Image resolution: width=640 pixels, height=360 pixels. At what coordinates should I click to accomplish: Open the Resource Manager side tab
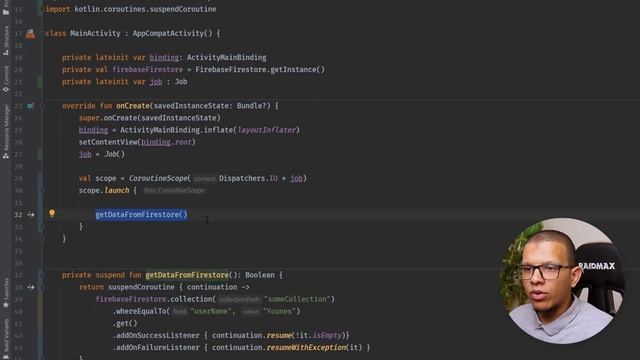pos(6,131)
